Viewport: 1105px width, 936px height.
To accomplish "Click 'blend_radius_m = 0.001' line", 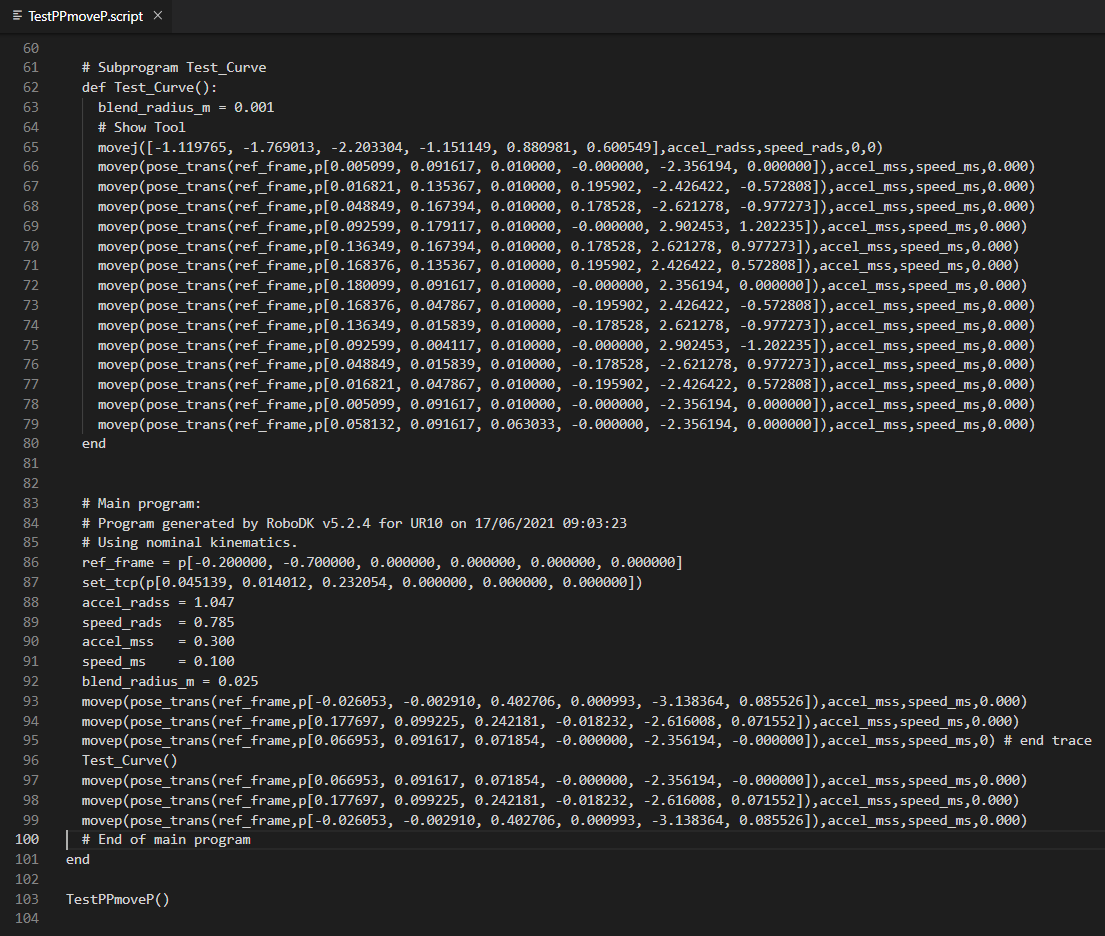I will point(186,107).
